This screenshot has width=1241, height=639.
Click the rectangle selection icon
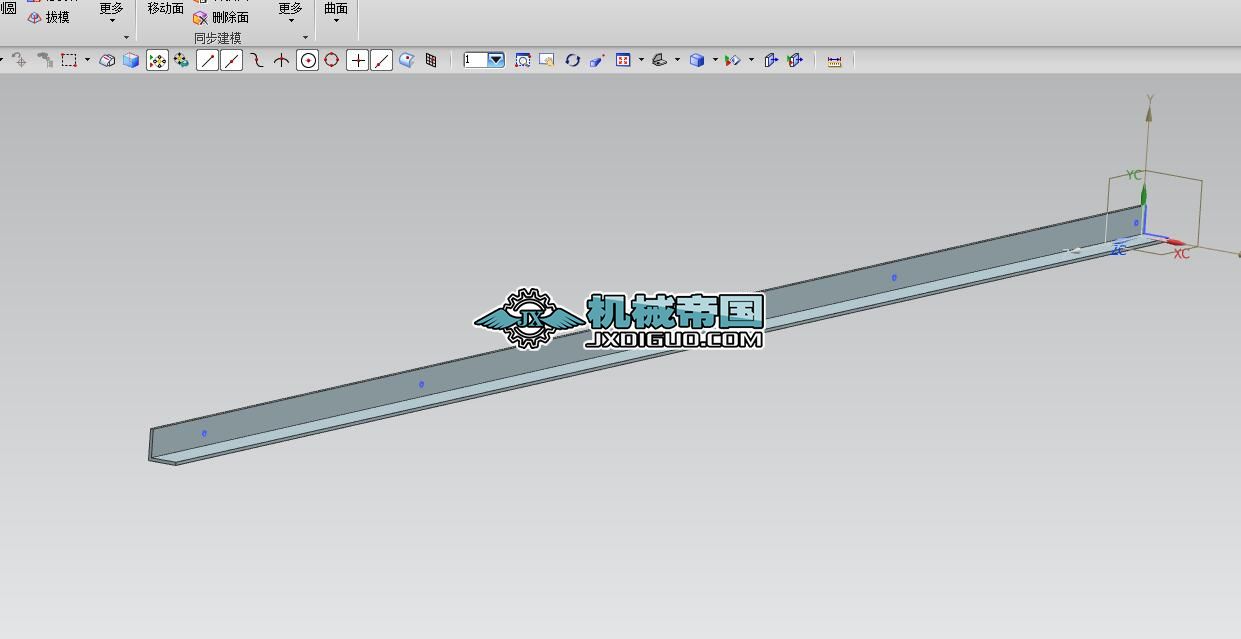[68, 60]
